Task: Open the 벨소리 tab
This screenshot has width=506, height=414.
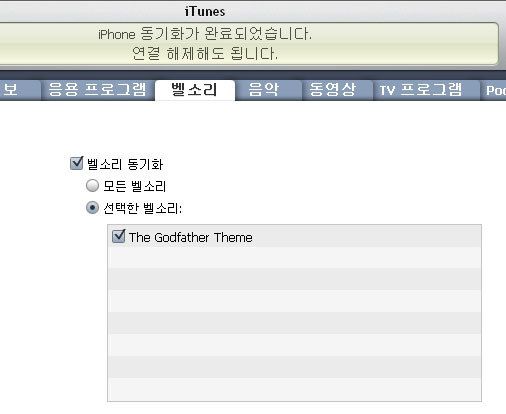Action: click(195, 90)
